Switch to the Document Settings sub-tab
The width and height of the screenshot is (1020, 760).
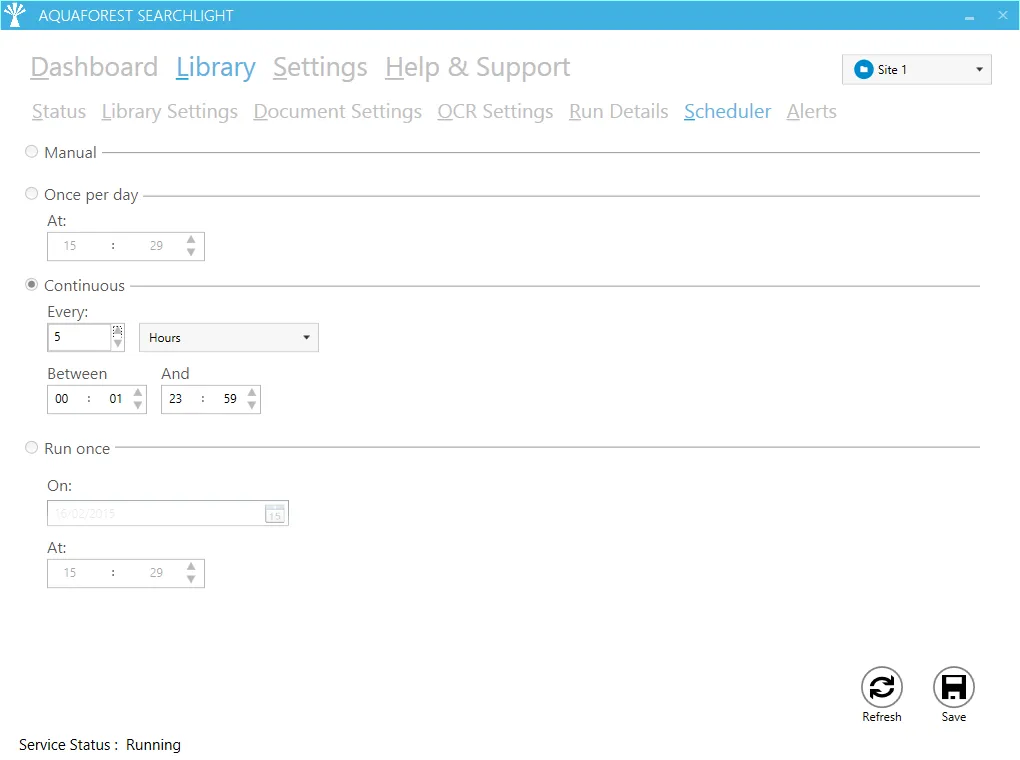click(338, 111)
